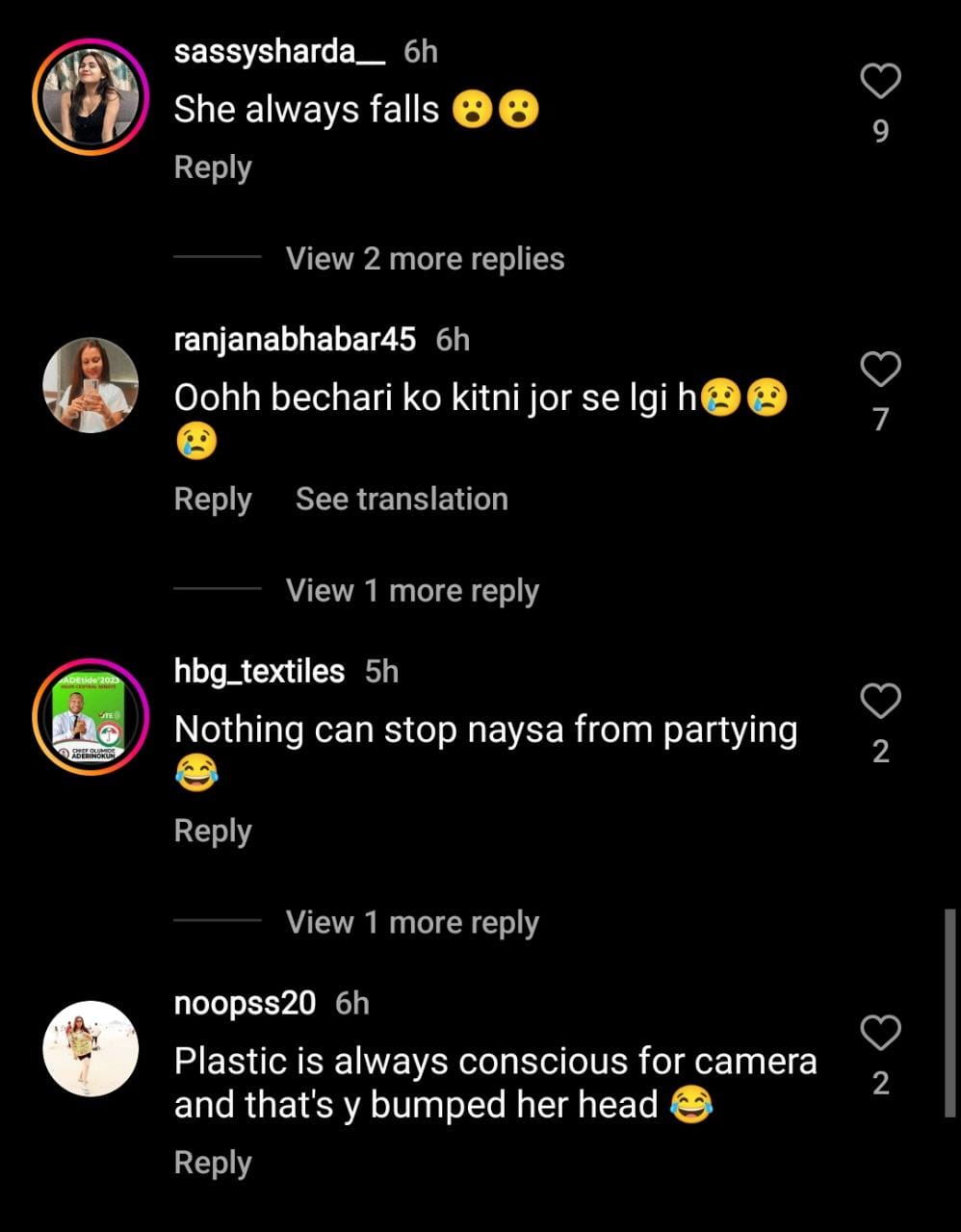Reply to noopss20's comment
The image size is (961, 1232).
(x=213, y=1163)
